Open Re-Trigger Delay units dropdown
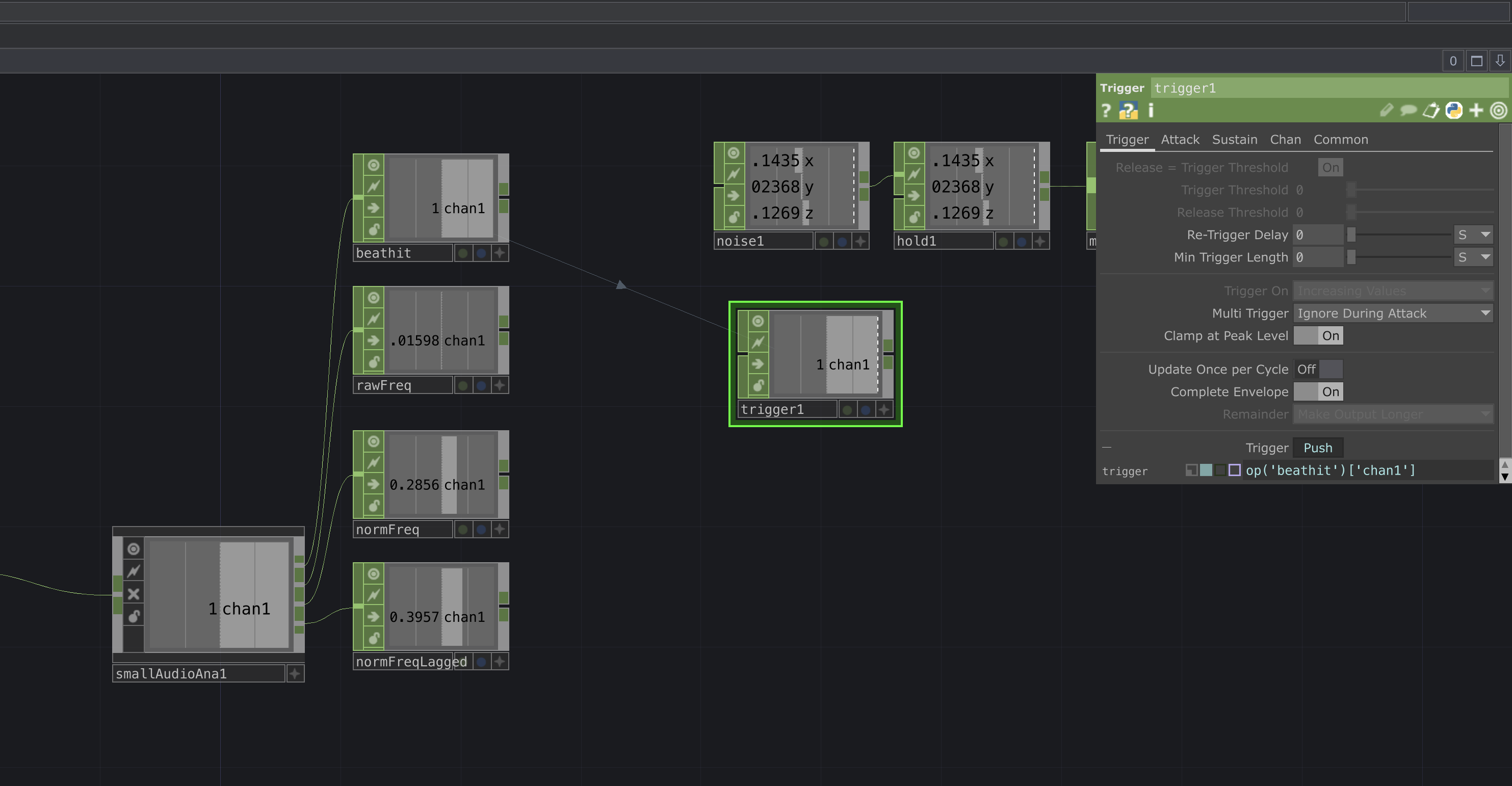This screenshot has height=786, width=1512. 1473,235
